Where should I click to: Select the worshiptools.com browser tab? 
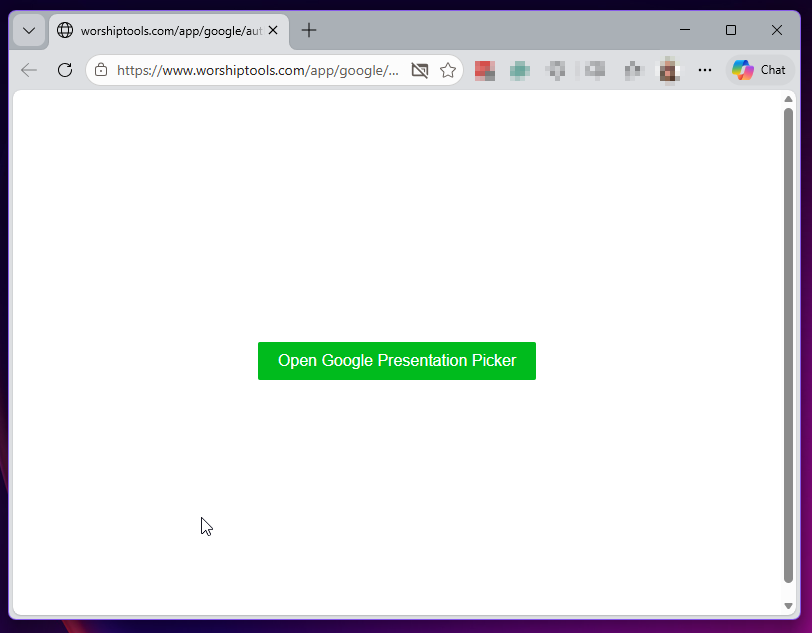click(169, 31)
